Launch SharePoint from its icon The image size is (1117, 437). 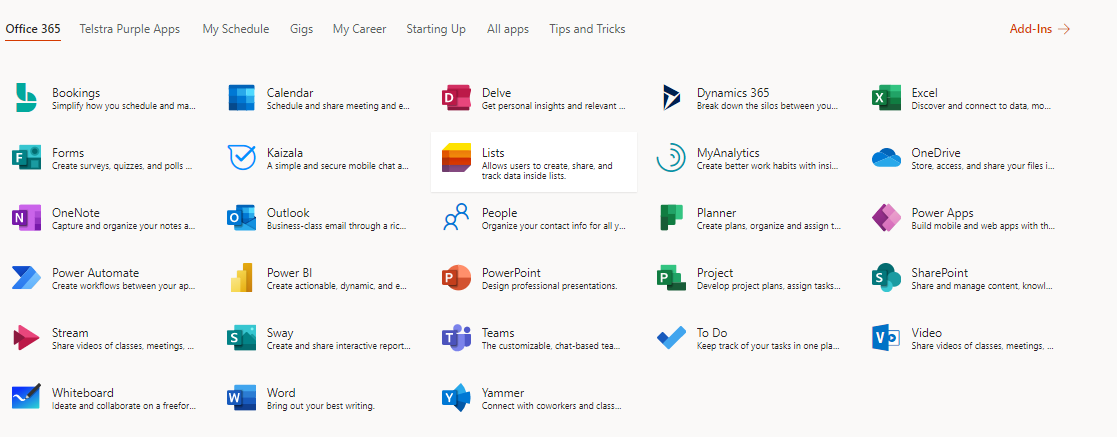click(x=886, y=278)
